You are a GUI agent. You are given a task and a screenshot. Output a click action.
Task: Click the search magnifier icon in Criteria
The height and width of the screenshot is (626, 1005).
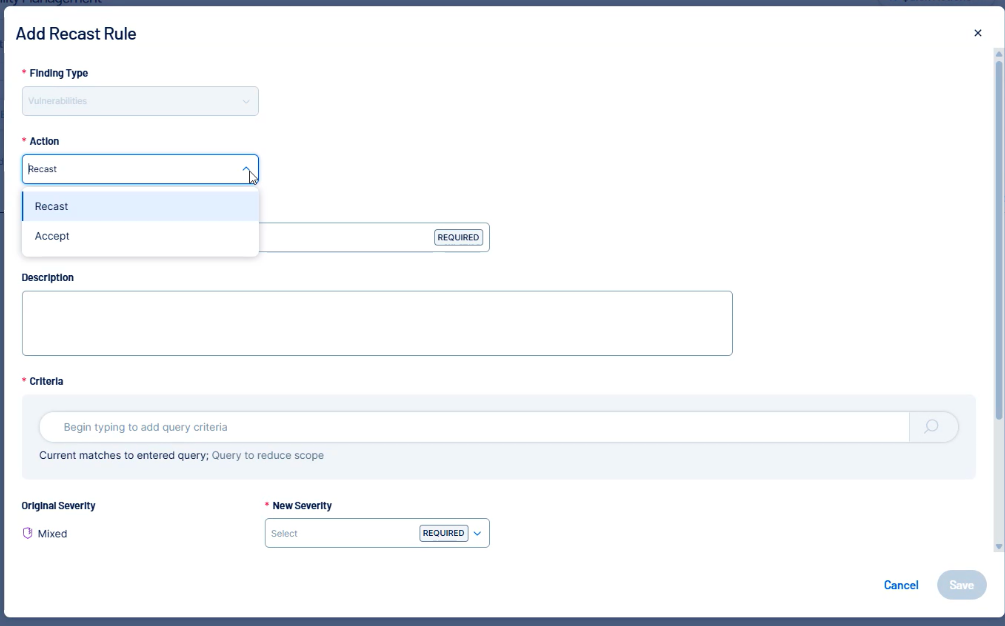coord(932,427)
